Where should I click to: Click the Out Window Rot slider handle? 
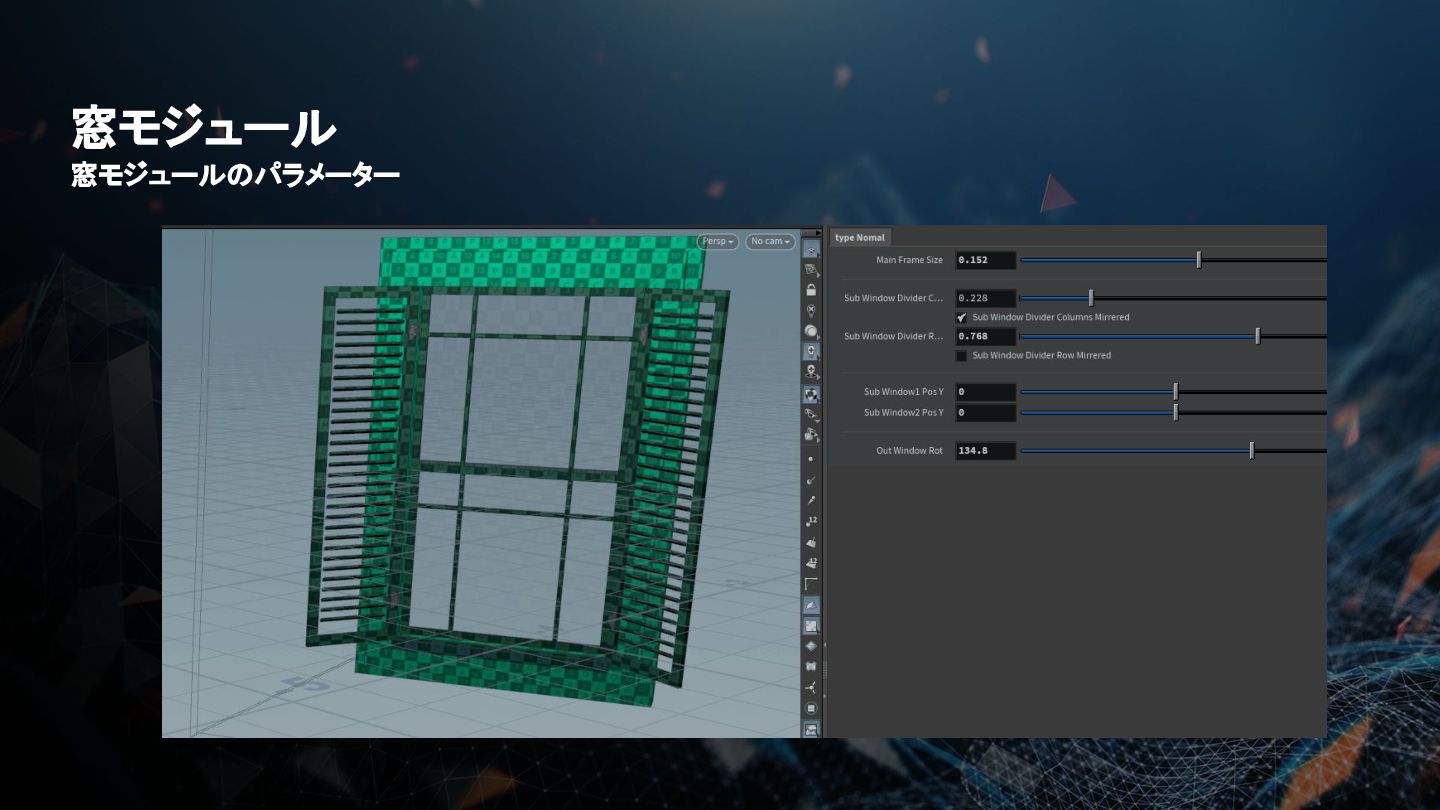[1252, 451]
